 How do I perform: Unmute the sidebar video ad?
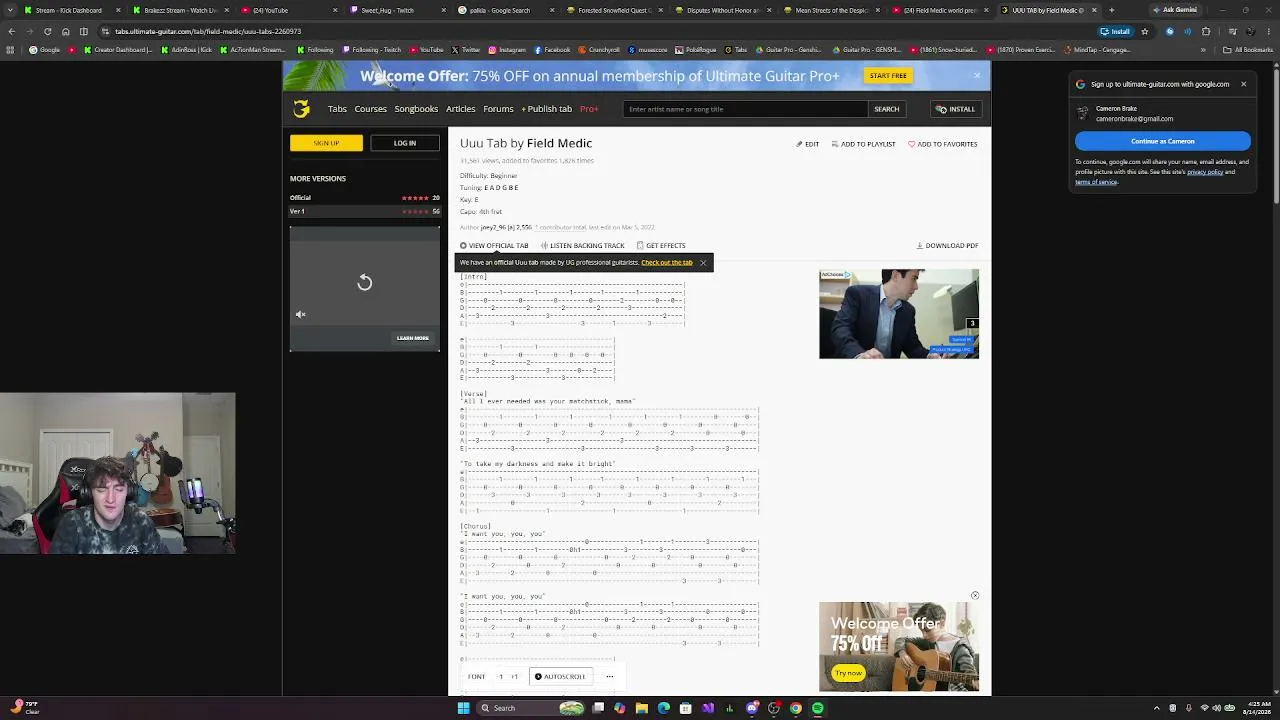point(300,314)
